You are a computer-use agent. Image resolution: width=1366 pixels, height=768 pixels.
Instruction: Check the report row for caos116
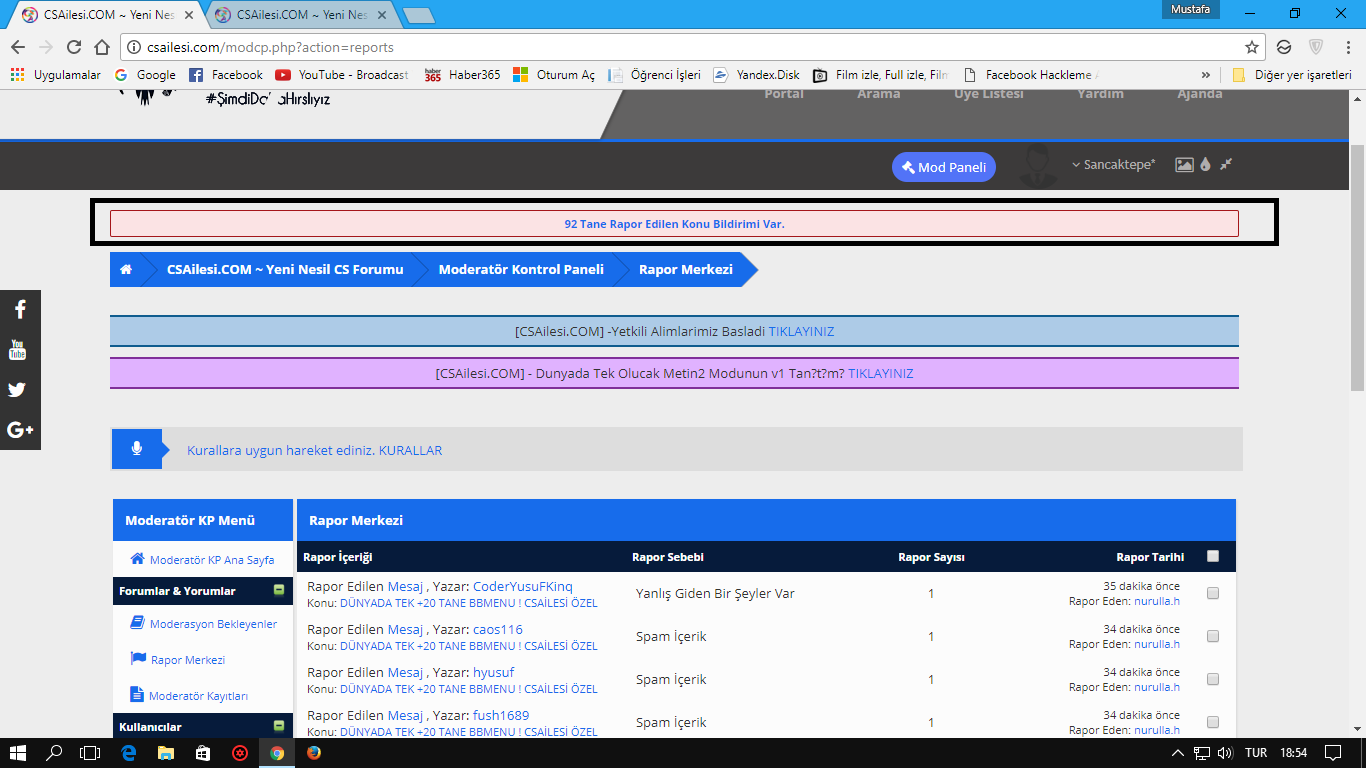pos(1213,636)
